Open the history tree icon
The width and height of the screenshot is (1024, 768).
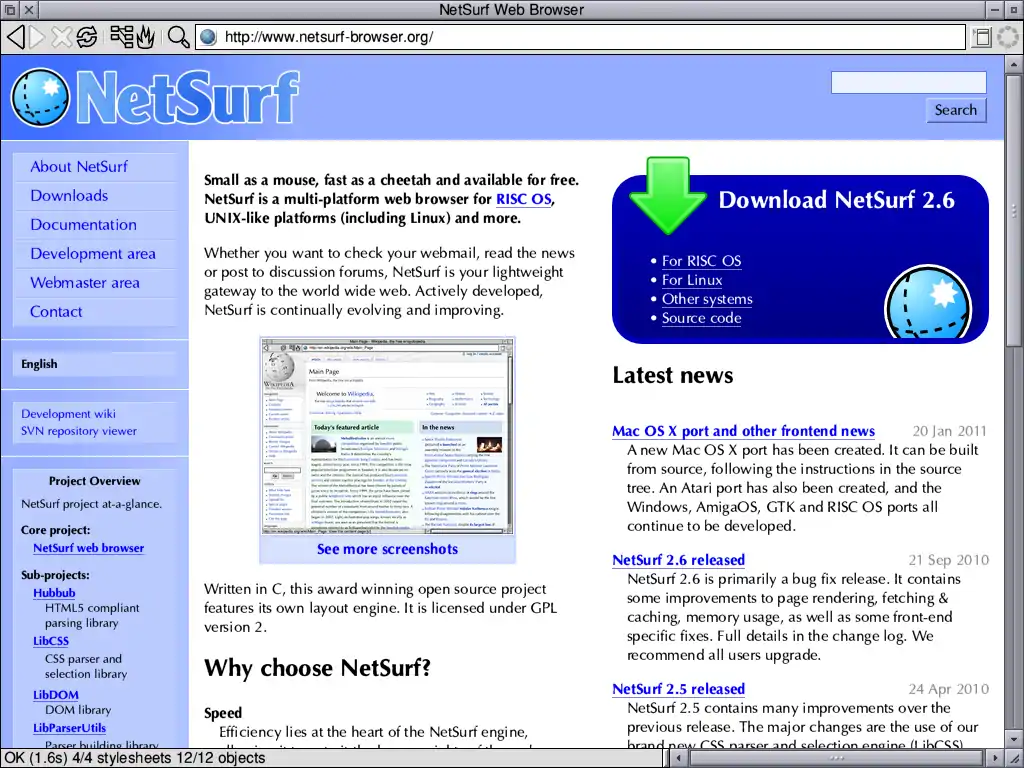[x=121, y=37]
